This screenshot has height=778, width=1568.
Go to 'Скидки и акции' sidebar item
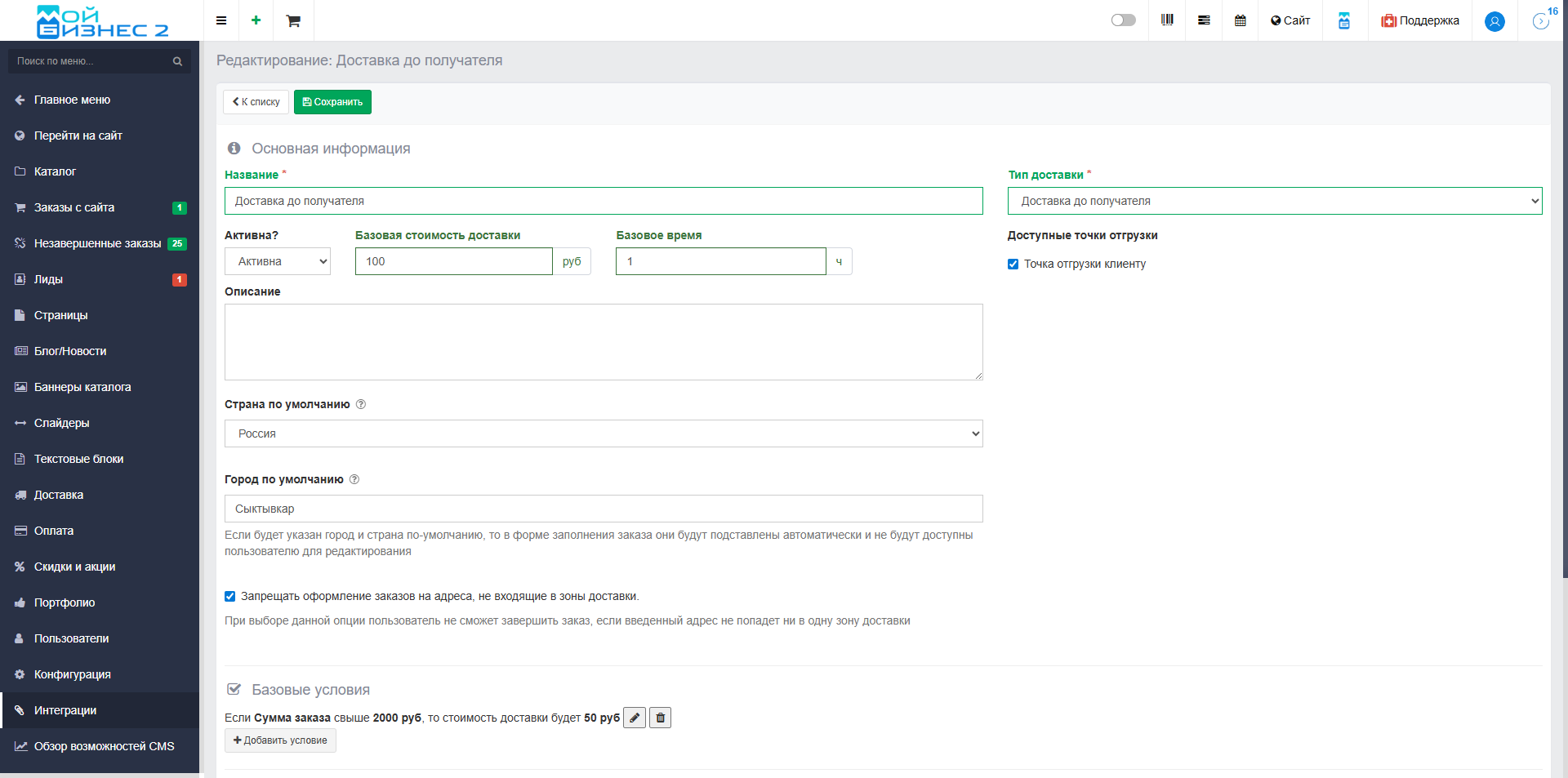[x=74, y=567]
